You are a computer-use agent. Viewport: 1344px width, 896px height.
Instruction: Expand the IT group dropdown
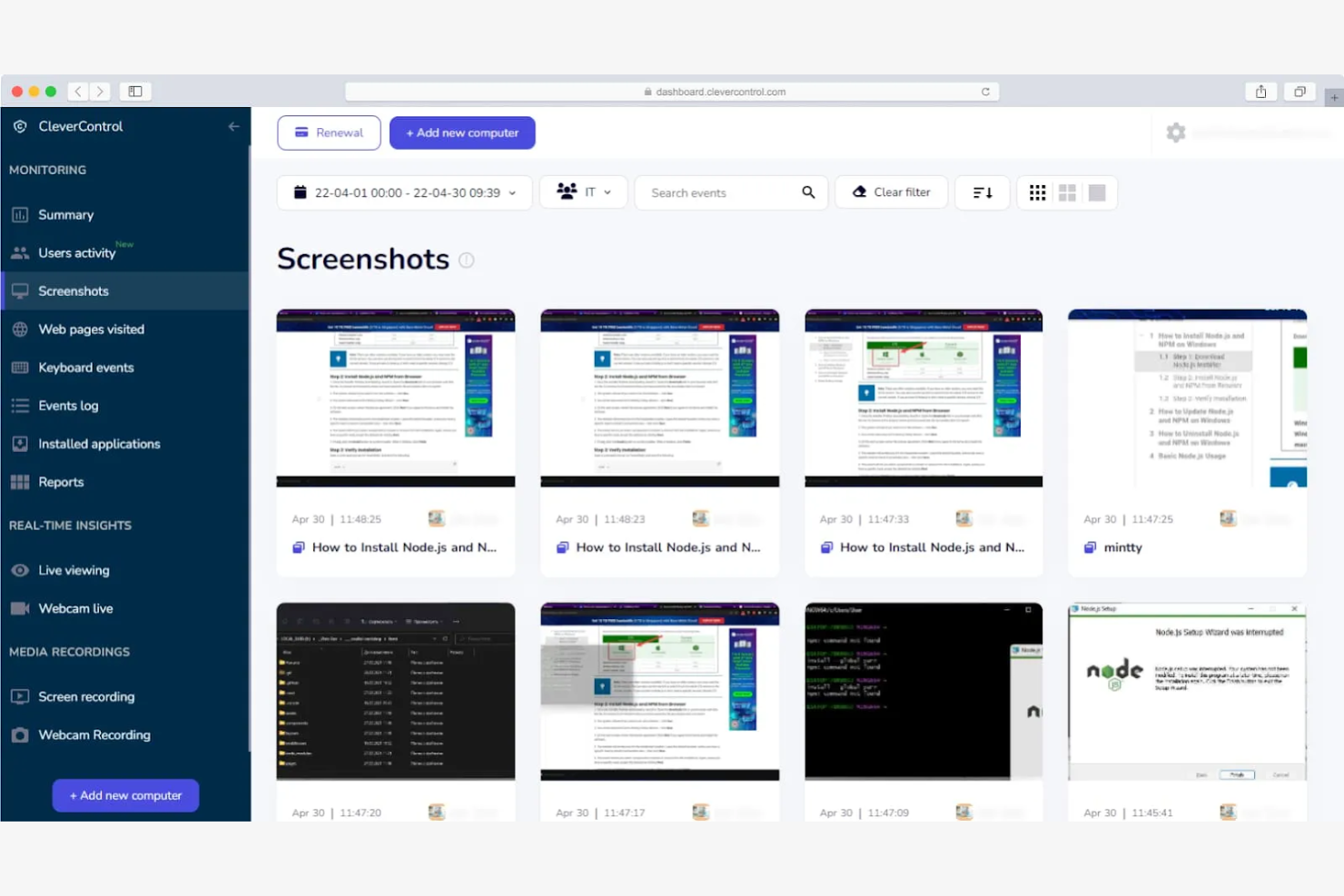[x=583, y=192]
